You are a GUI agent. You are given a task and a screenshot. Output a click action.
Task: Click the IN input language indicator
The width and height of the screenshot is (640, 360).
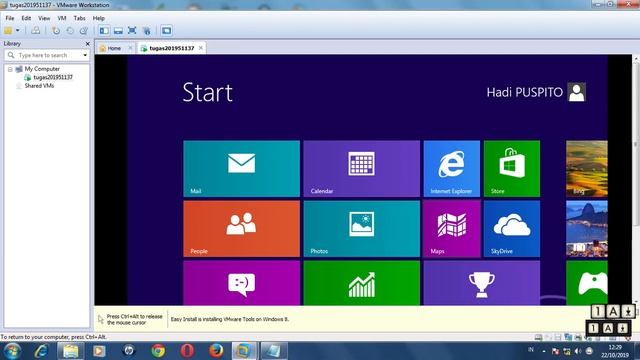[531, 350]
